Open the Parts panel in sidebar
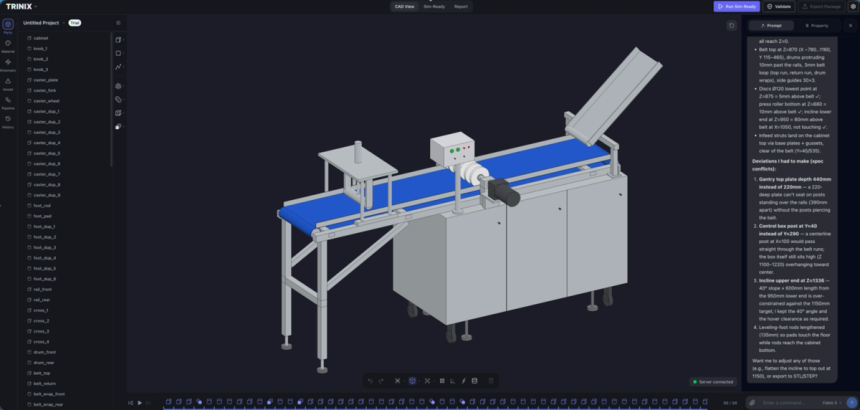This screenshot has width=860, height=410. (8, 26)
